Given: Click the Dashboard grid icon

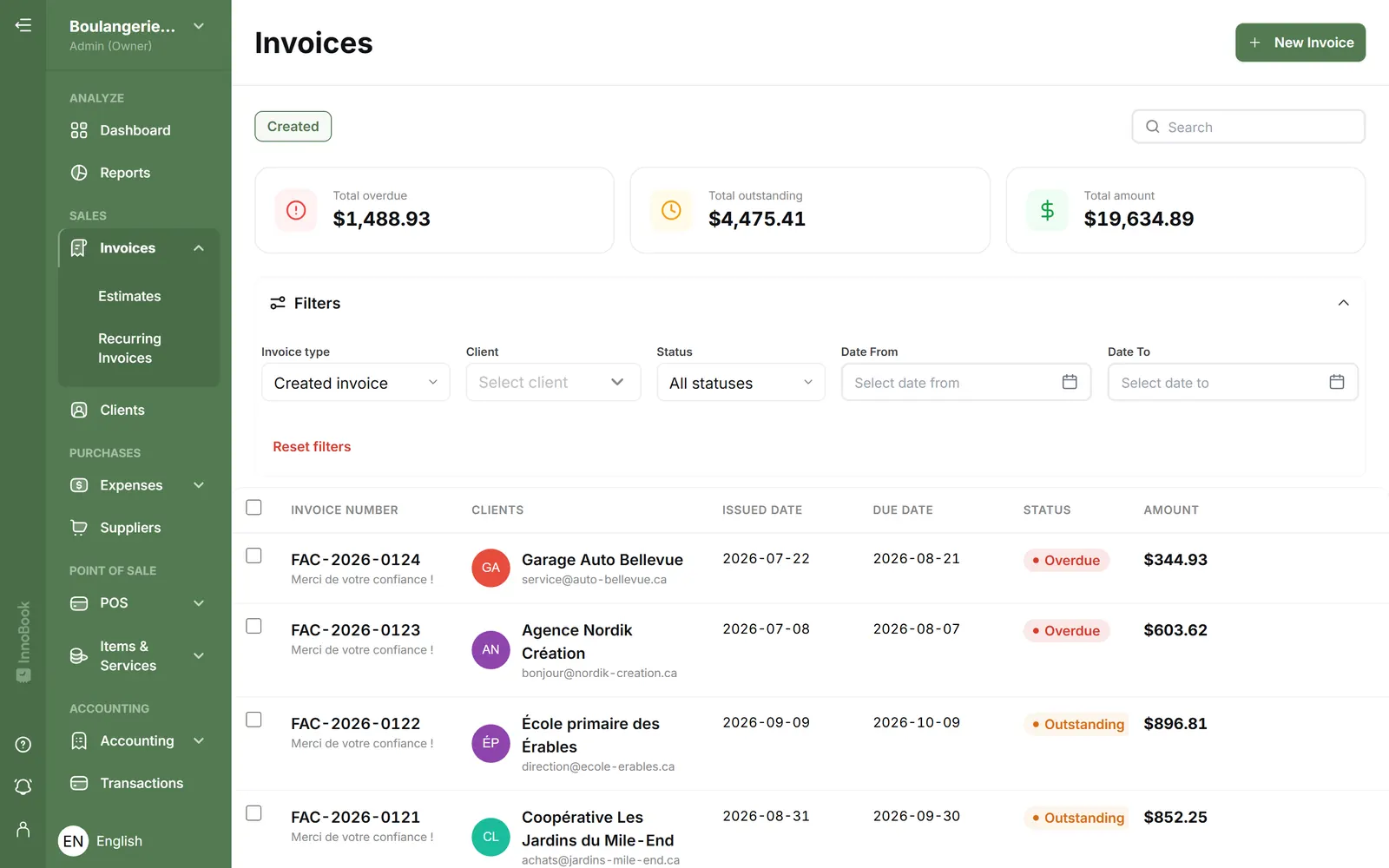Looking at the screenshot, I should point(79,130).
